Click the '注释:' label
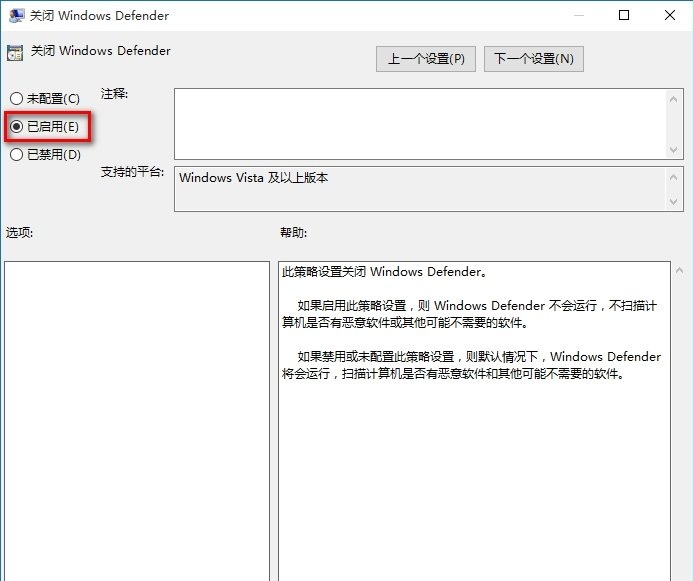This screenshot has height=581, width=693. [x=114, y=94]
